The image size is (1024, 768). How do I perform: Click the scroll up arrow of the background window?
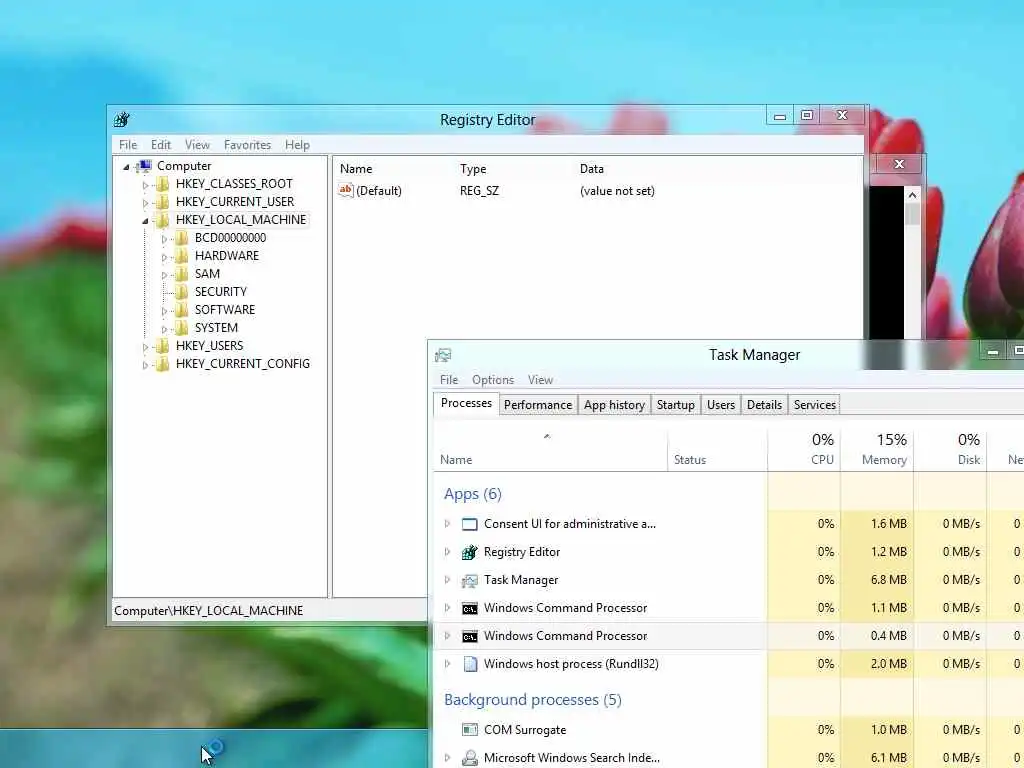coord(912,195)
